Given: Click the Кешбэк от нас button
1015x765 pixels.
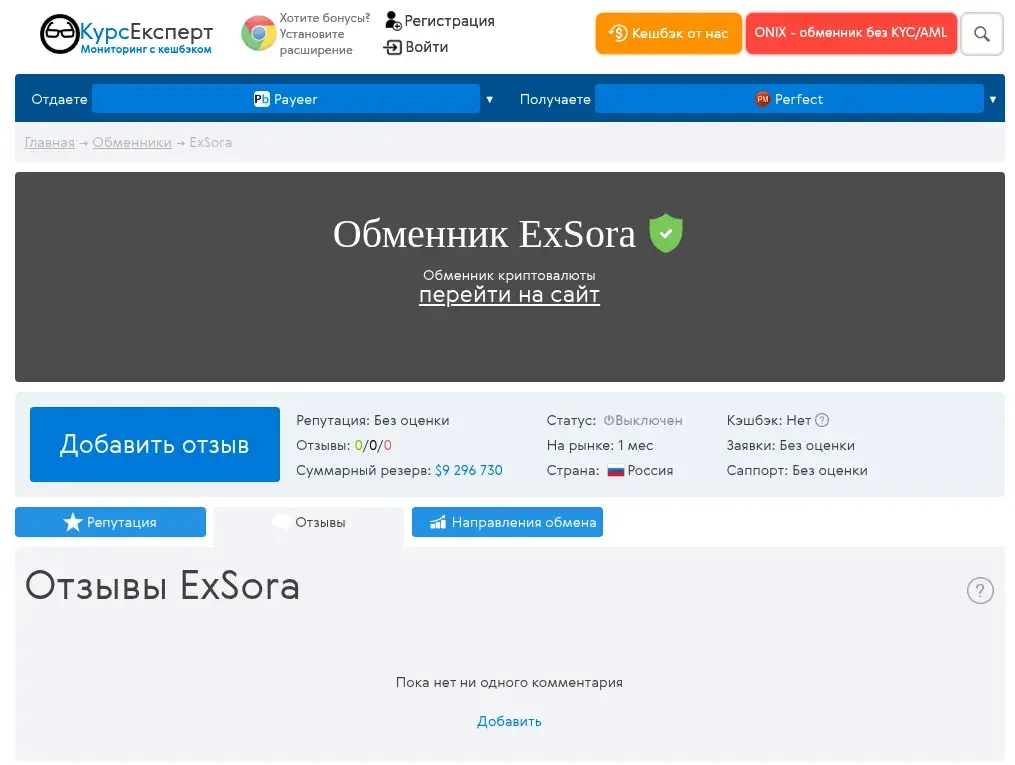Looking at the screenshot, I should click(669, 33).
